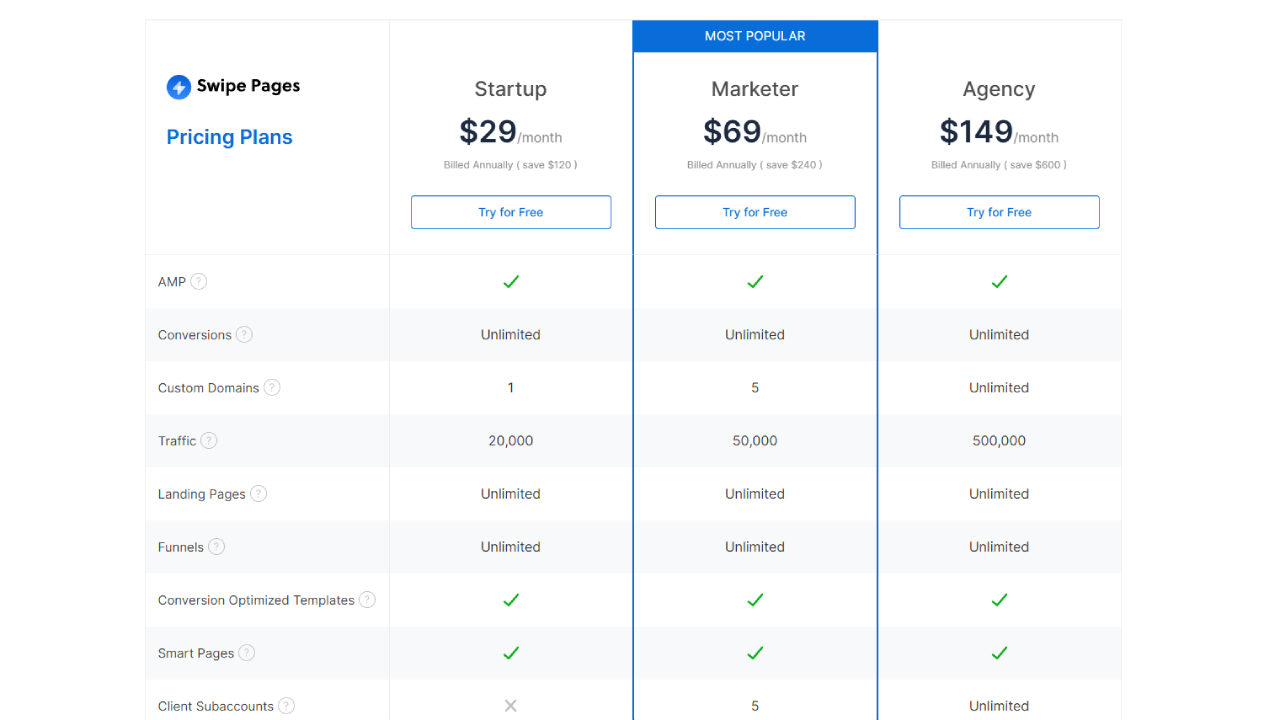This screenshot has height=720, width=1280.
Task: Click Try for Free under Agency plan
Action: click(999, 212)
